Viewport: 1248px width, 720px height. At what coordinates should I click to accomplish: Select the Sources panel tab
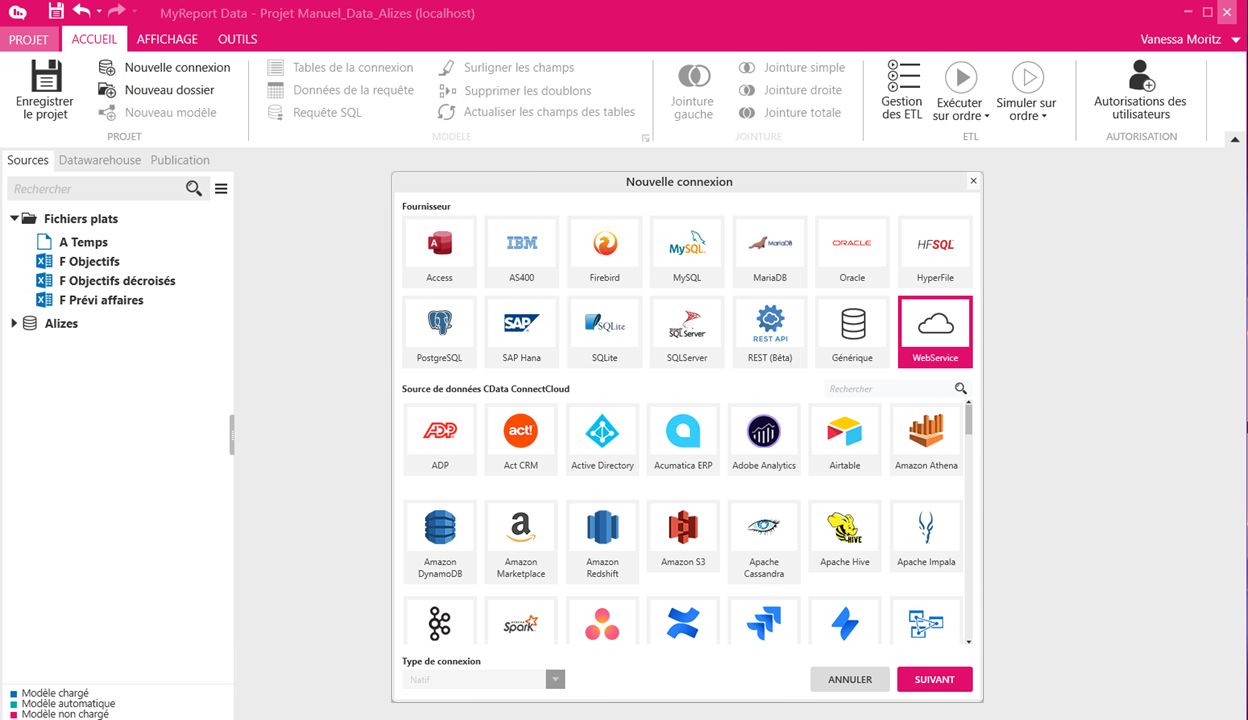[x=28, y=160]
